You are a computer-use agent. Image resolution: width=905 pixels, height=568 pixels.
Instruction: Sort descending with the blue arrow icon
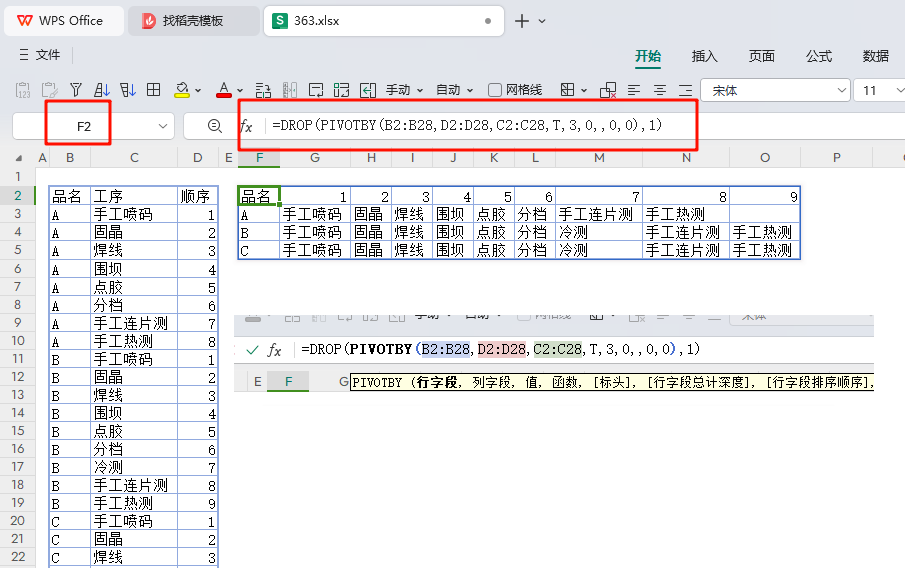tap(128, 90)
